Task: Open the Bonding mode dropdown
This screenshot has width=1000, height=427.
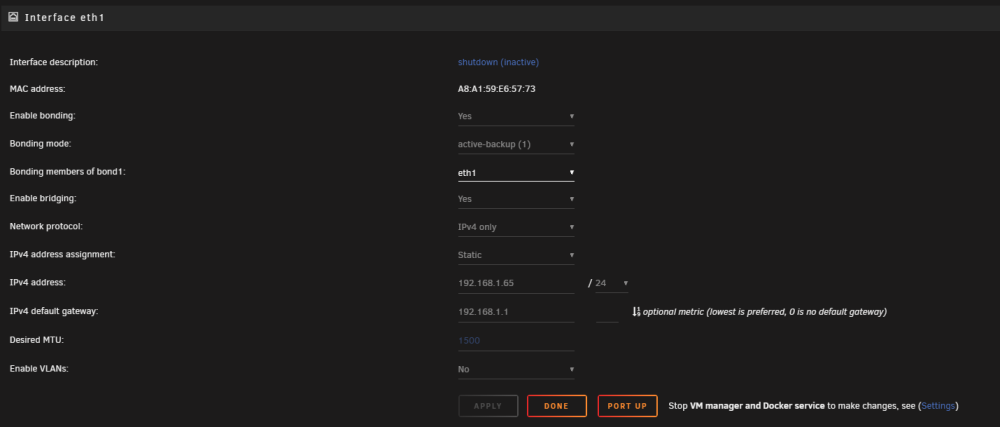Action: click(x=516, y=145)
